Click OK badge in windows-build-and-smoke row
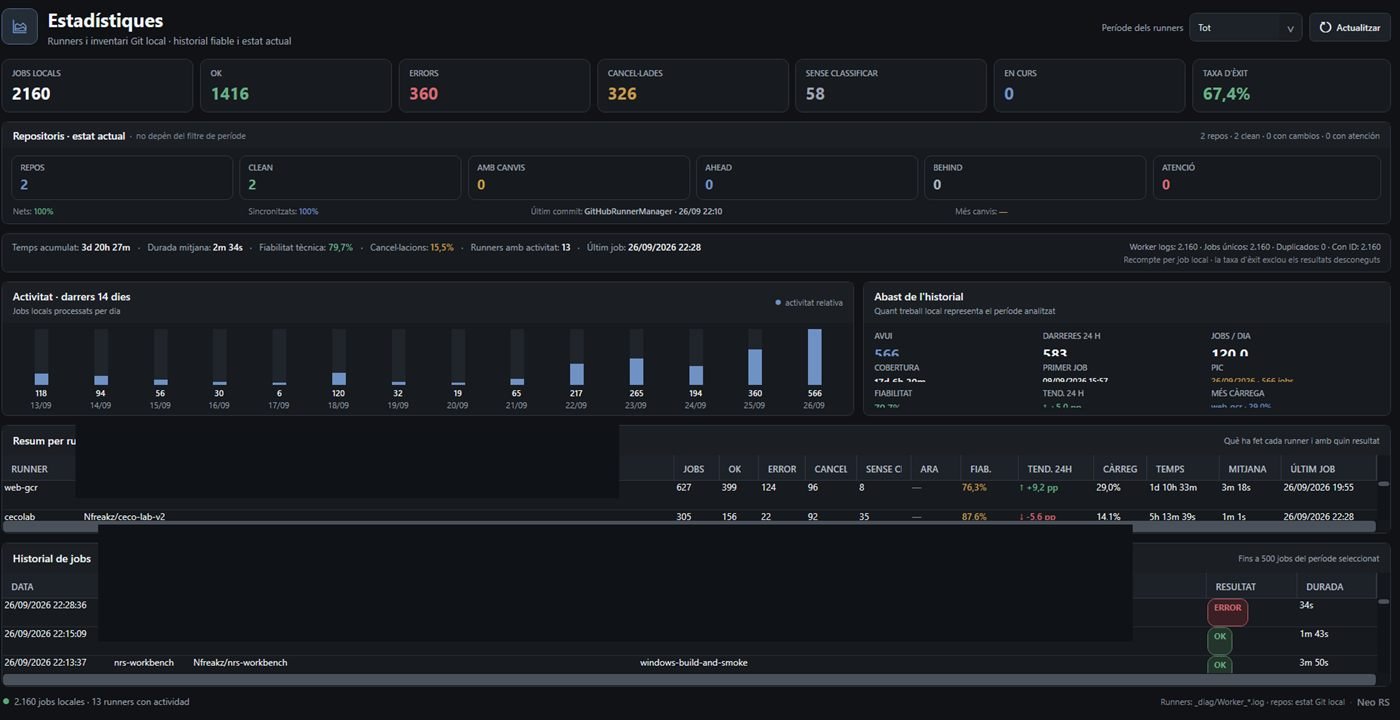This screenshot has width=1400, height=720. (1219, 666)
